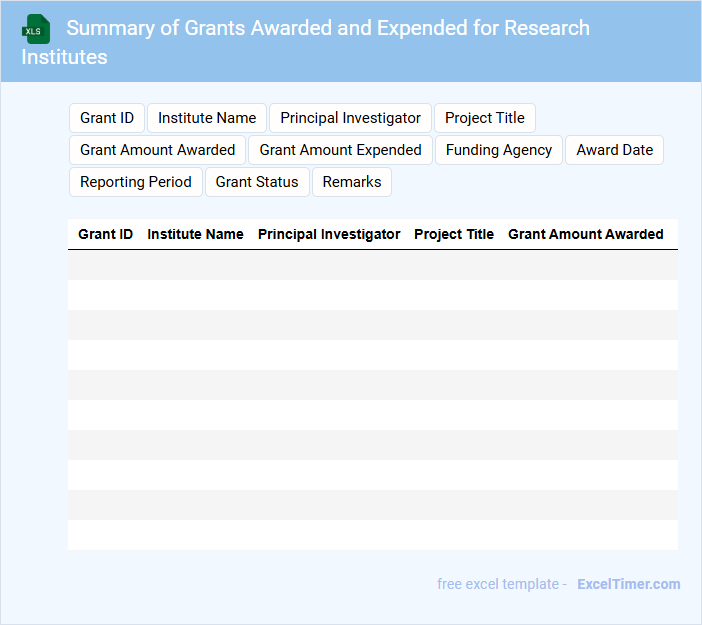The width and height of the screenshot is (702, 625).
Task: Select the Grant ID tag button
Action: (x=107, y=118)
